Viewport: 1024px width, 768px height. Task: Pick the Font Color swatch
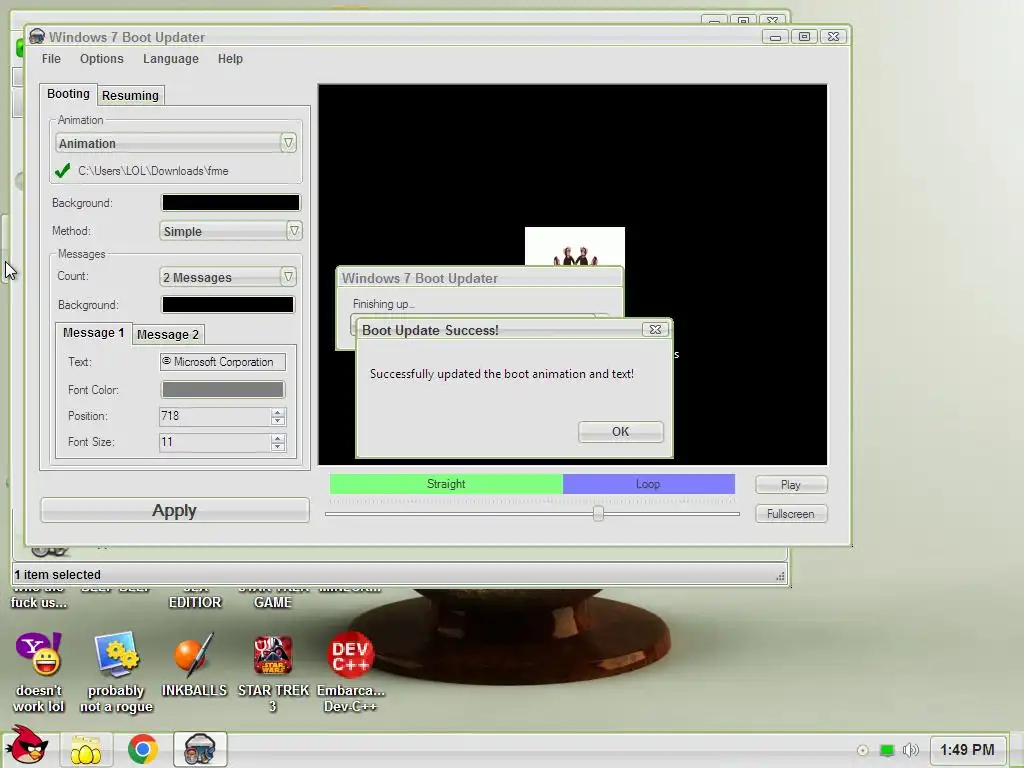point(223,390)
